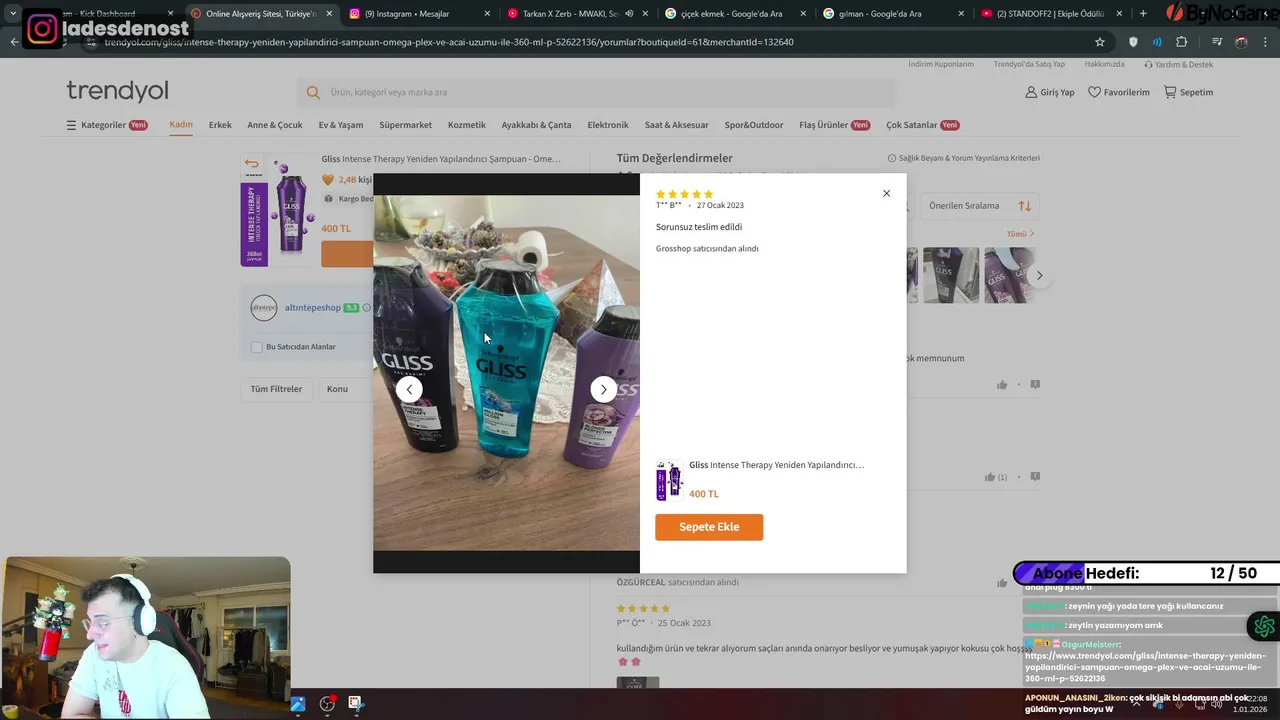Open Trendyol'da Satış Yap link
Viewport: 1280px width, 720px height.
1029,64
